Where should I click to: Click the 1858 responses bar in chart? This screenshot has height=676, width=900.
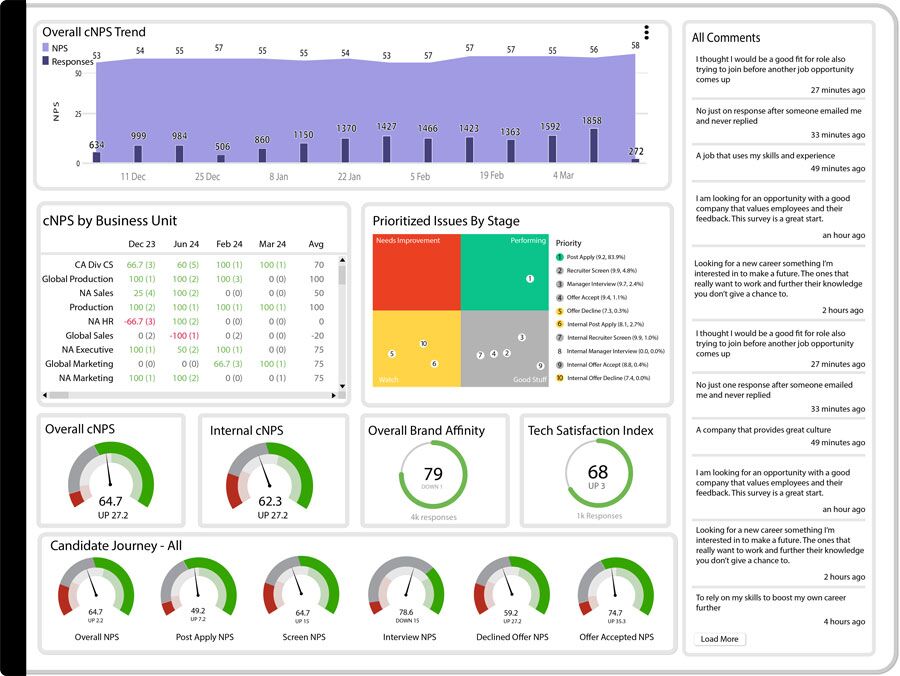click(x=593, y=145)
